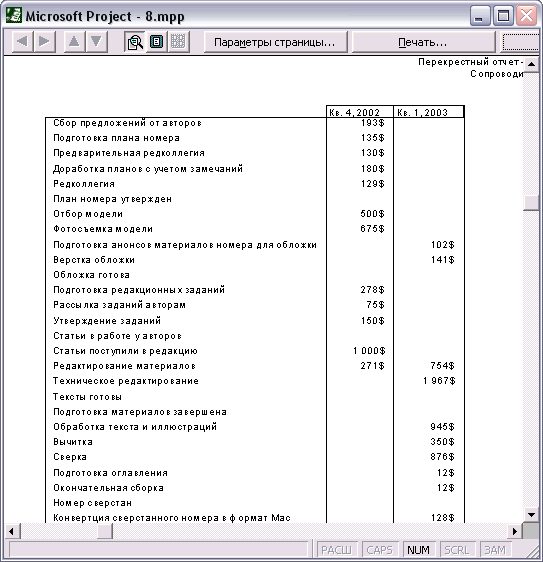This screenshot has height=562, width=543.
Task: Maximize the Microsoft Project window
Action: pos(503,16)
